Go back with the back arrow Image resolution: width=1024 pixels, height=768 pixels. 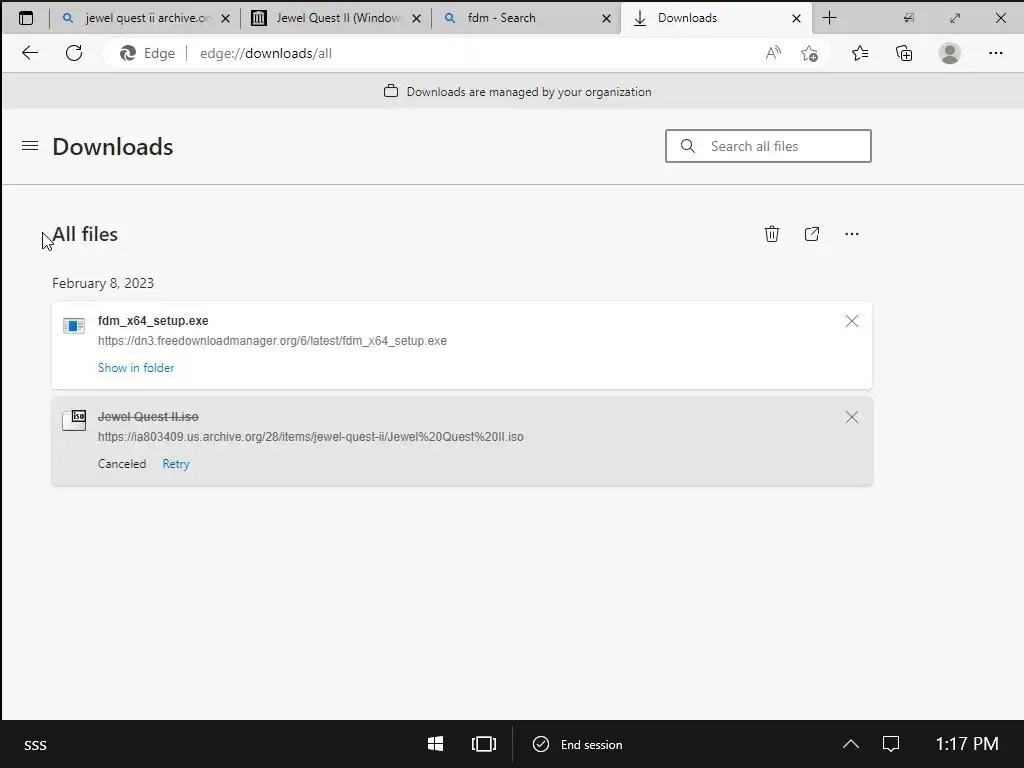30,53
